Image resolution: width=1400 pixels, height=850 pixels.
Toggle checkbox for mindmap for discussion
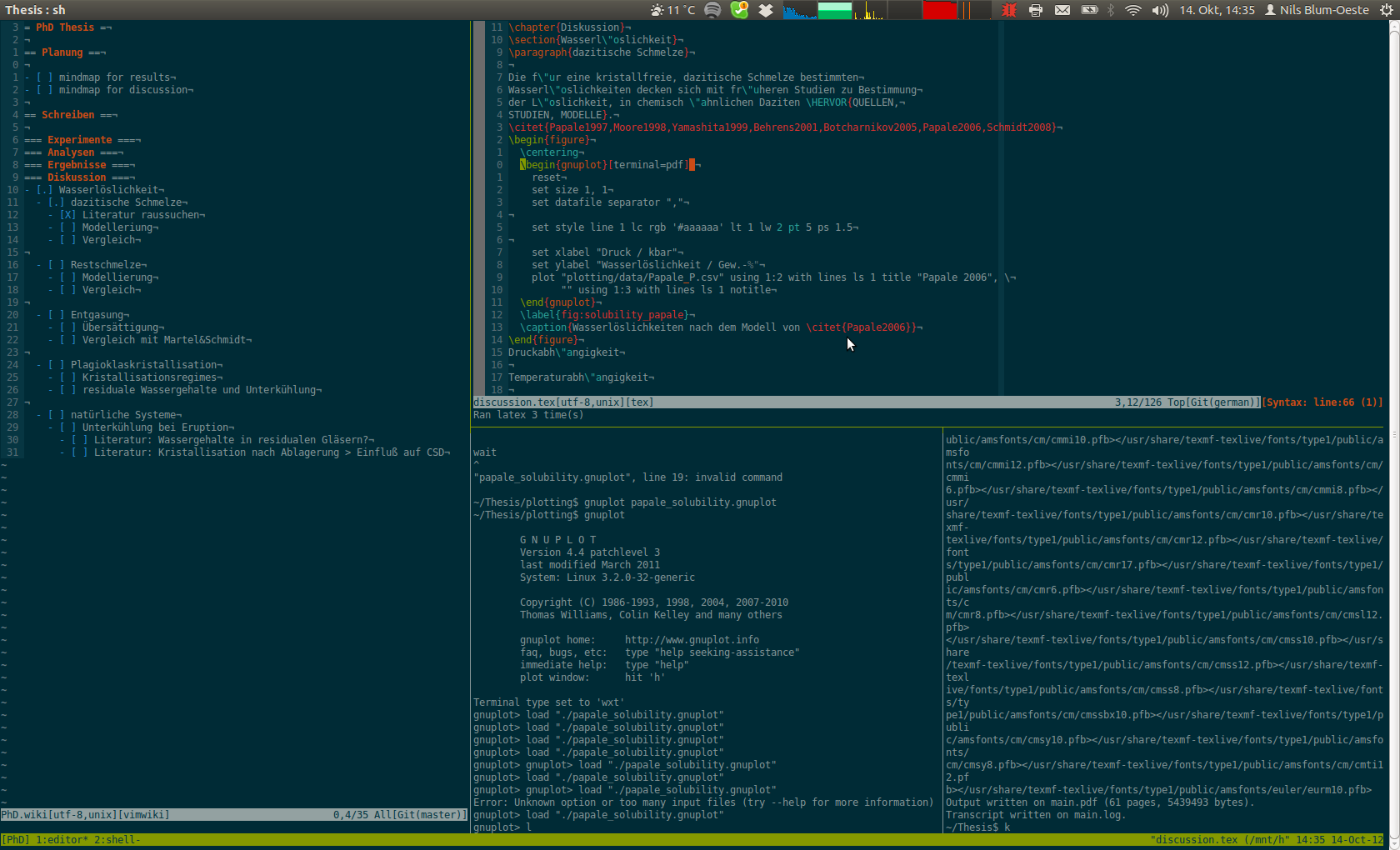pos(44,90)
